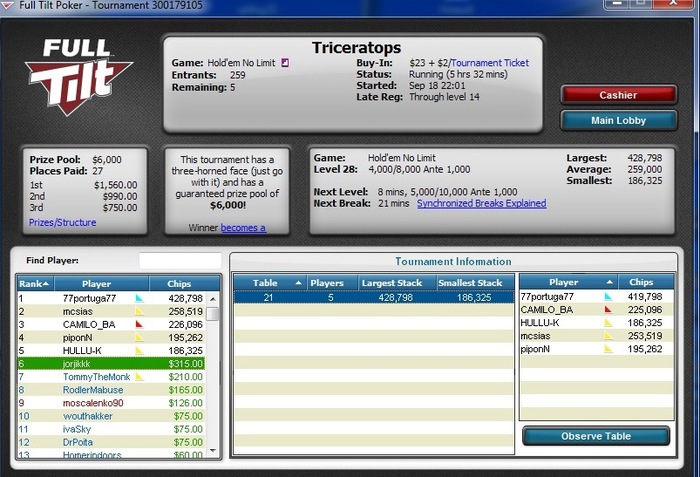Follow the 'becomes a' link
The width and height of the screenshot is (700, 477).
(x=243, y=228)
